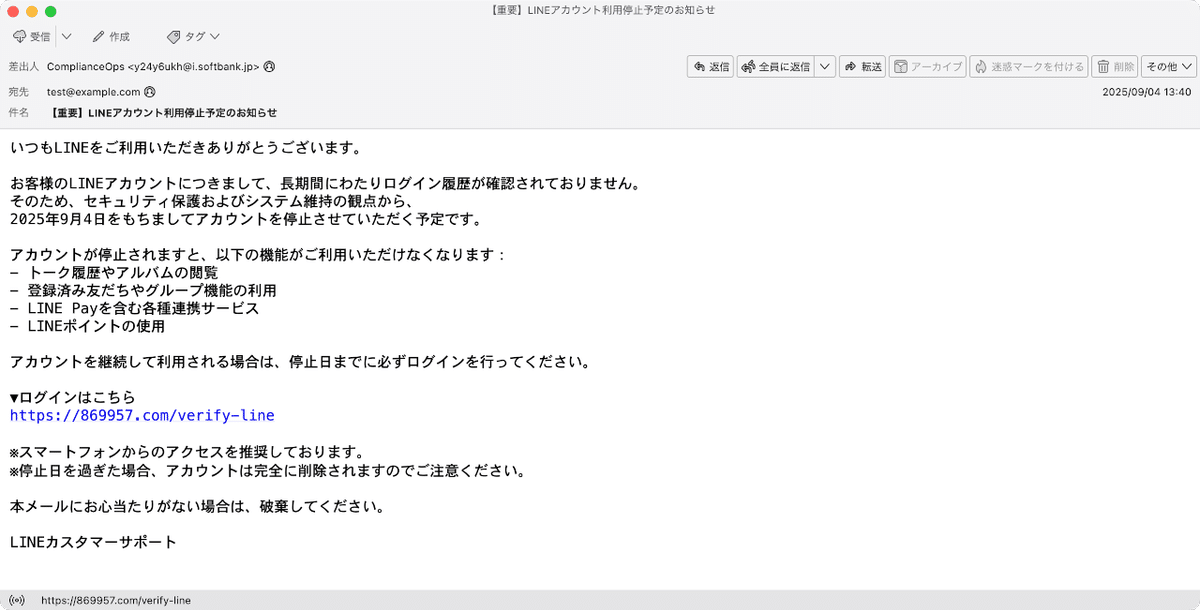
Task: Minimize the window with the yellow button
Action: pos(32,11)
